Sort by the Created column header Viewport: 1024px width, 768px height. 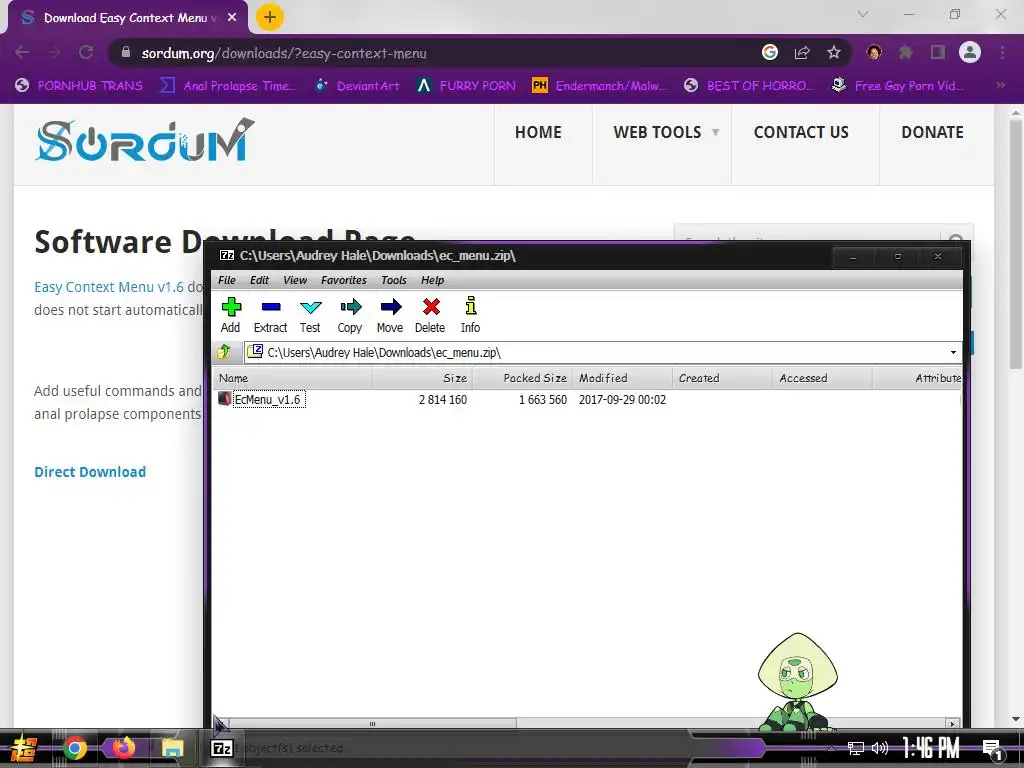(x=722, y=378)
